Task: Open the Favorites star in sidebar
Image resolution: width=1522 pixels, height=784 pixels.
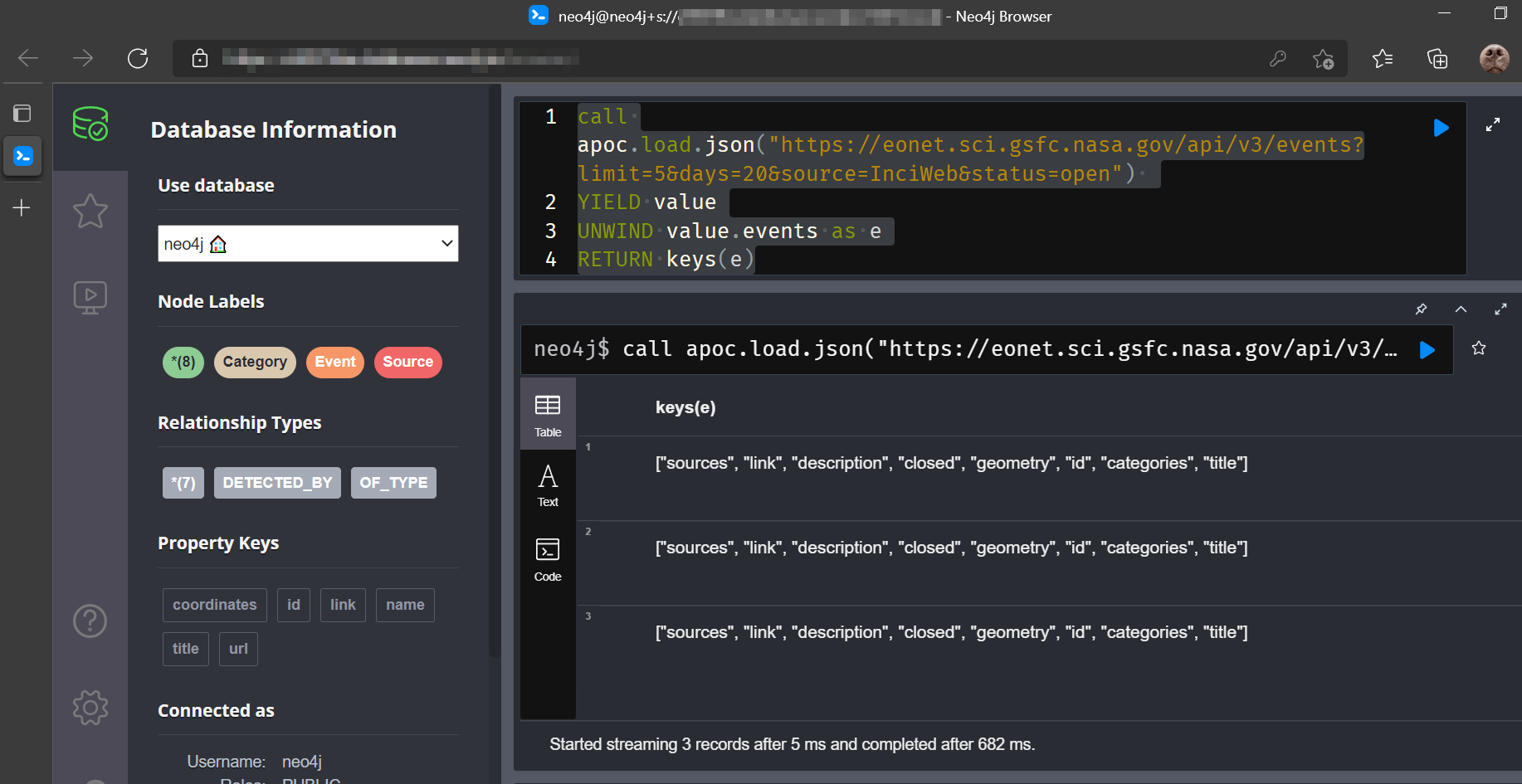Action: [90, 212]
